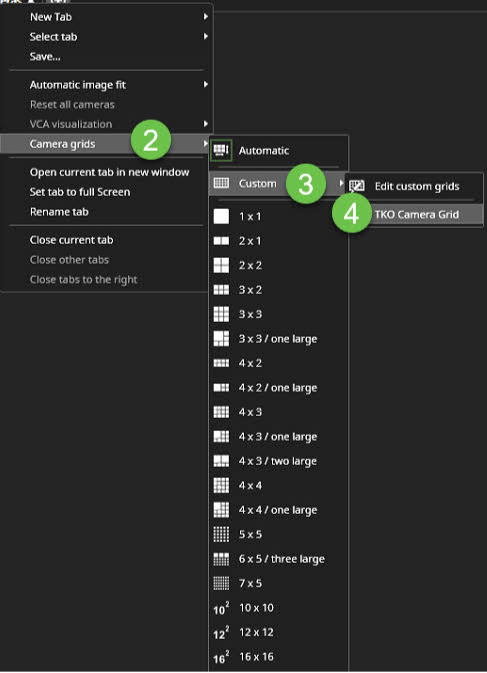Select Set tab to full Screen
487x673 pixels.
click(x=80, y=192)
